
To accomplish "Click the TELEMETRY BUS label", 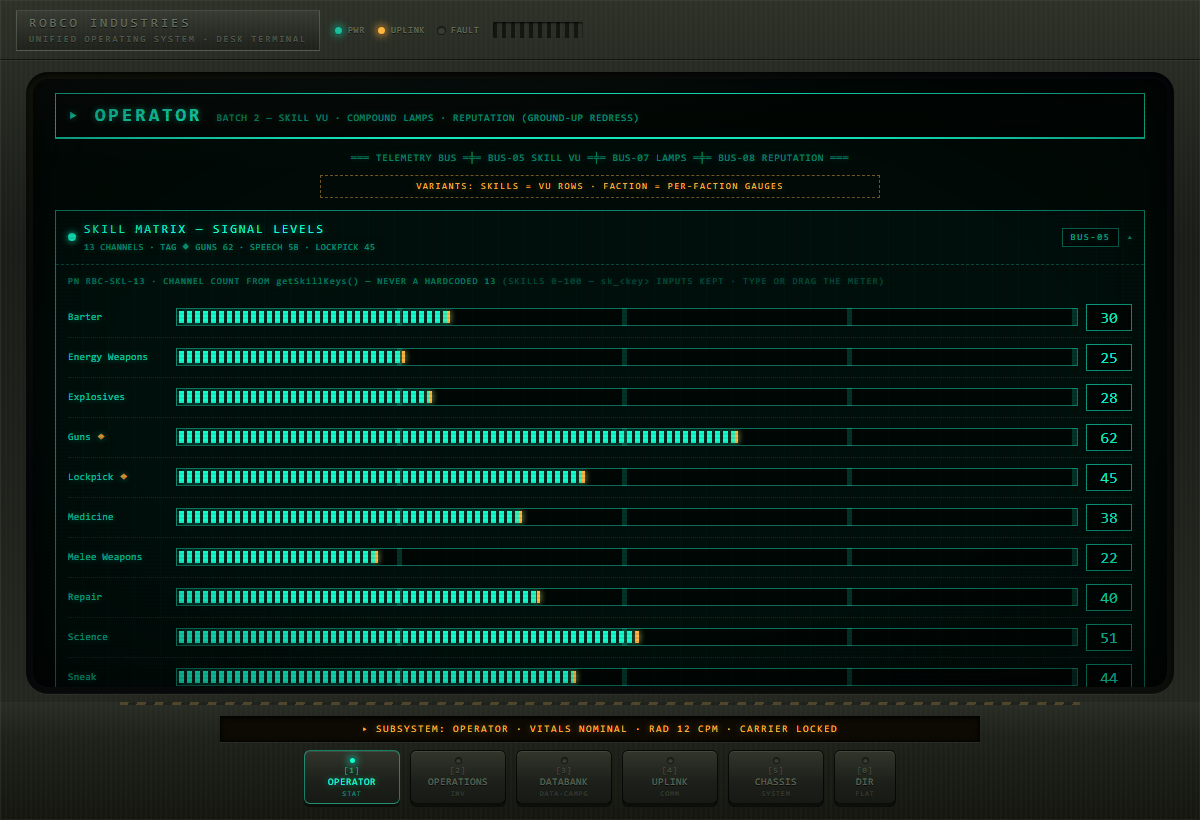I will [416, 158].
